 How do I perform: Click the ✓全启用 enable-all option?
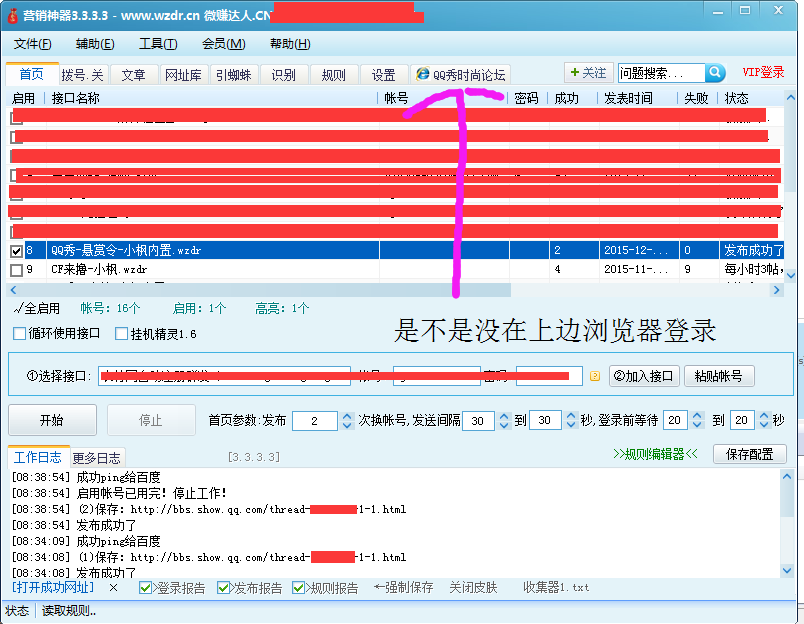38,308
